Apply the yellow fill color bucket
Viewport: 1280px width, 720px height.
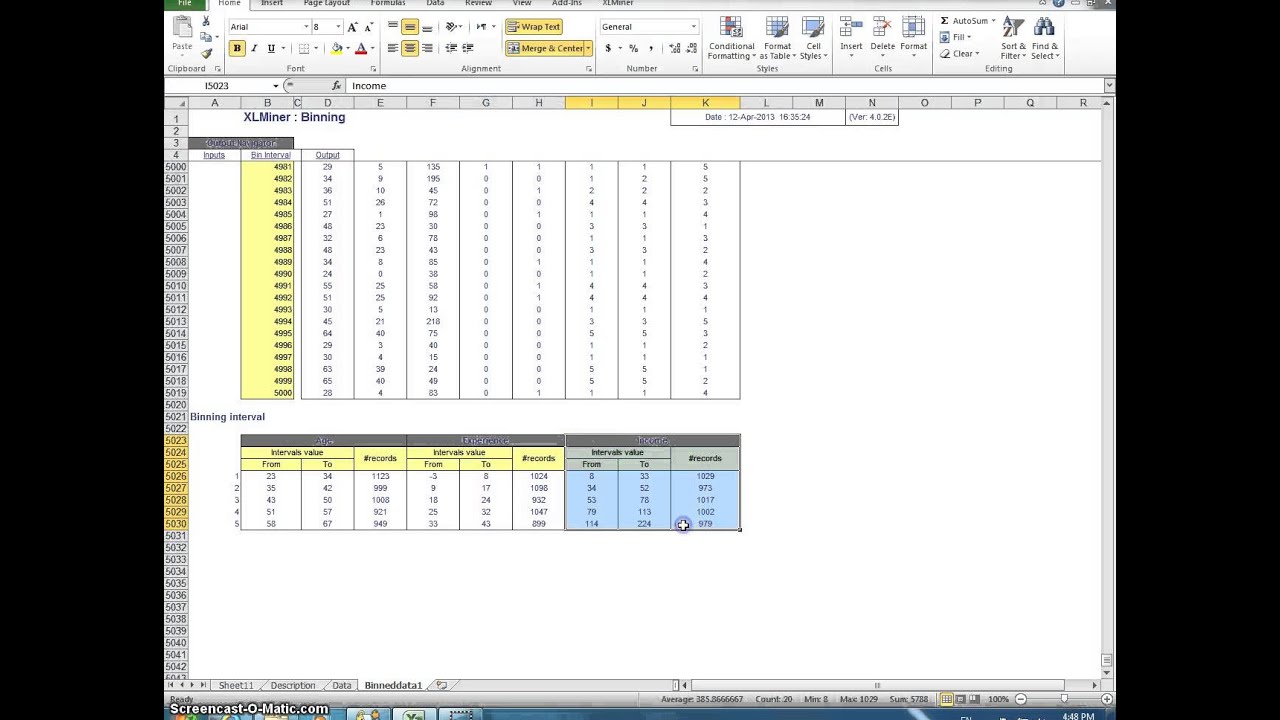[337, 48]
